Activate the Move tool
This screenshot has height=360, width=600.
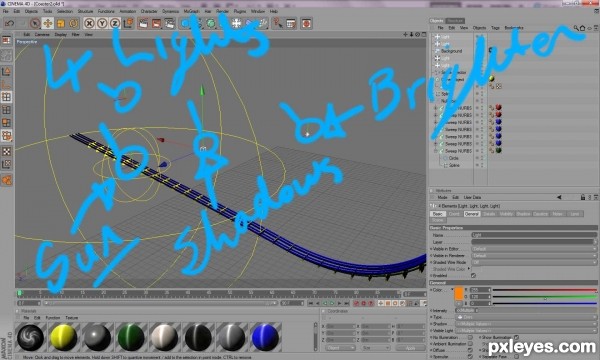(x=48, y=23)
